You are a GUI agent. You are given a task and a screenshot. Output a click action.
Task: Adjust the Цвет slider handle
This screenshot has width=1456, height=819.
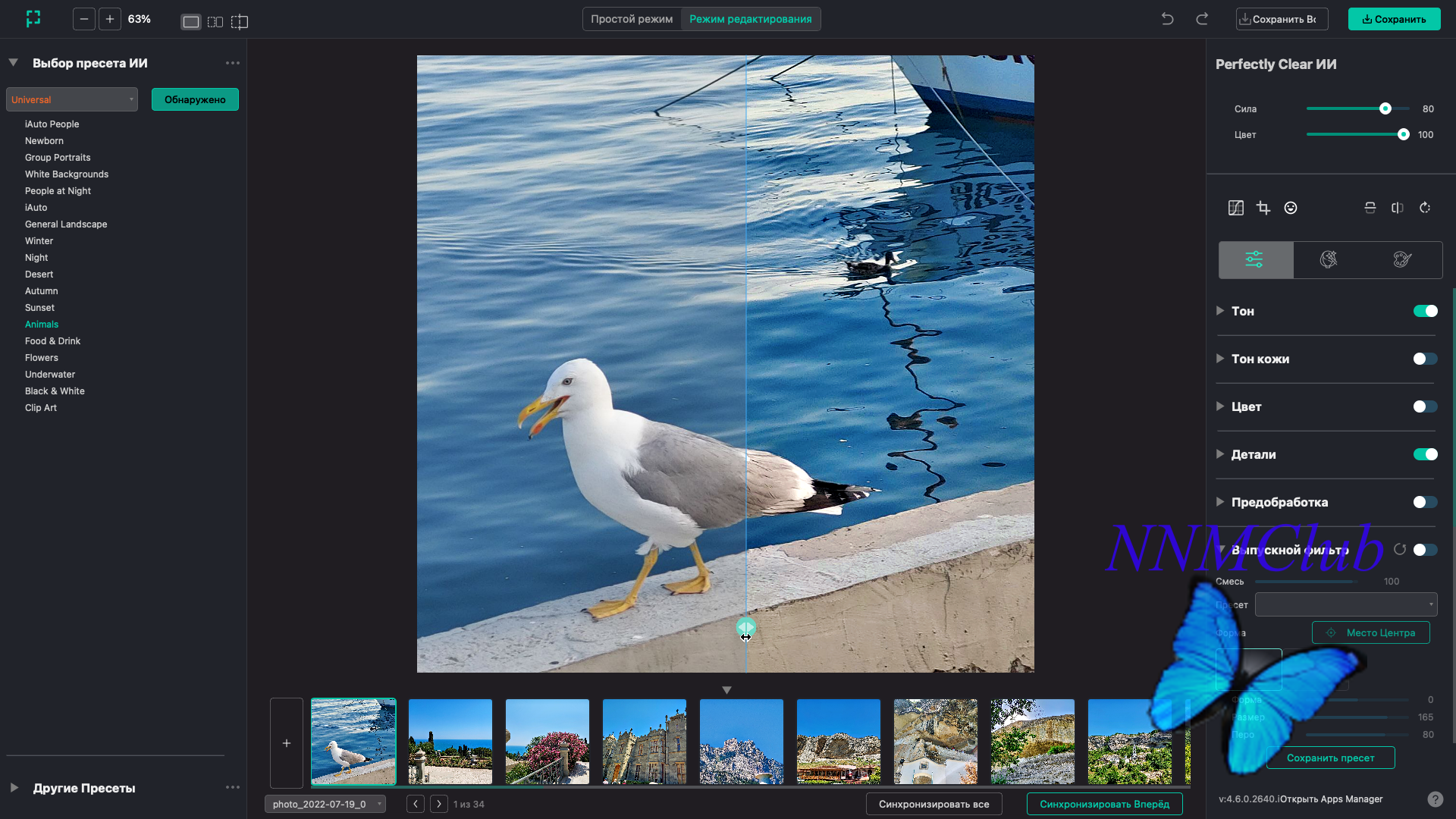pos(1404,134)
